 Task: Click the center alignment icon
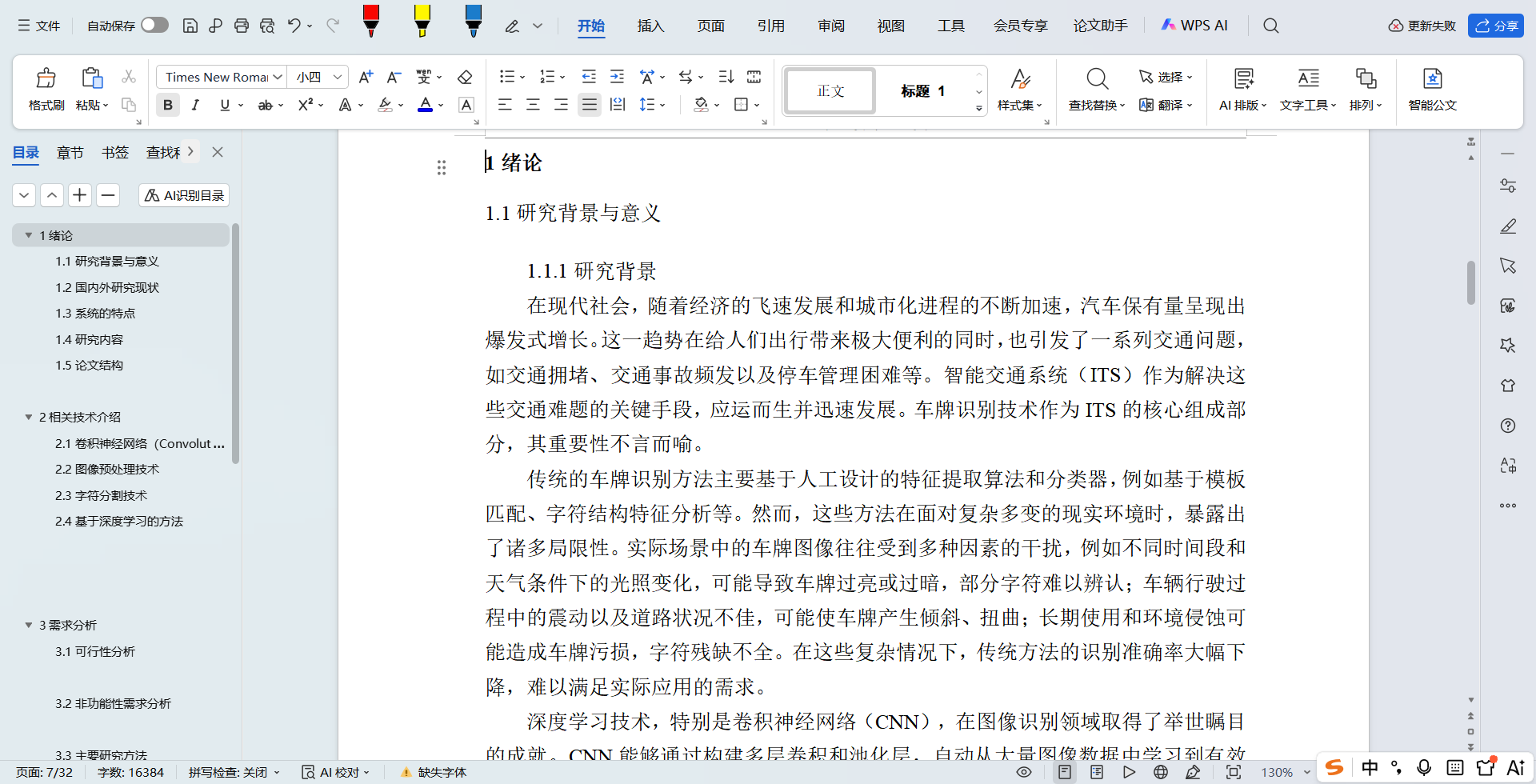533,105
